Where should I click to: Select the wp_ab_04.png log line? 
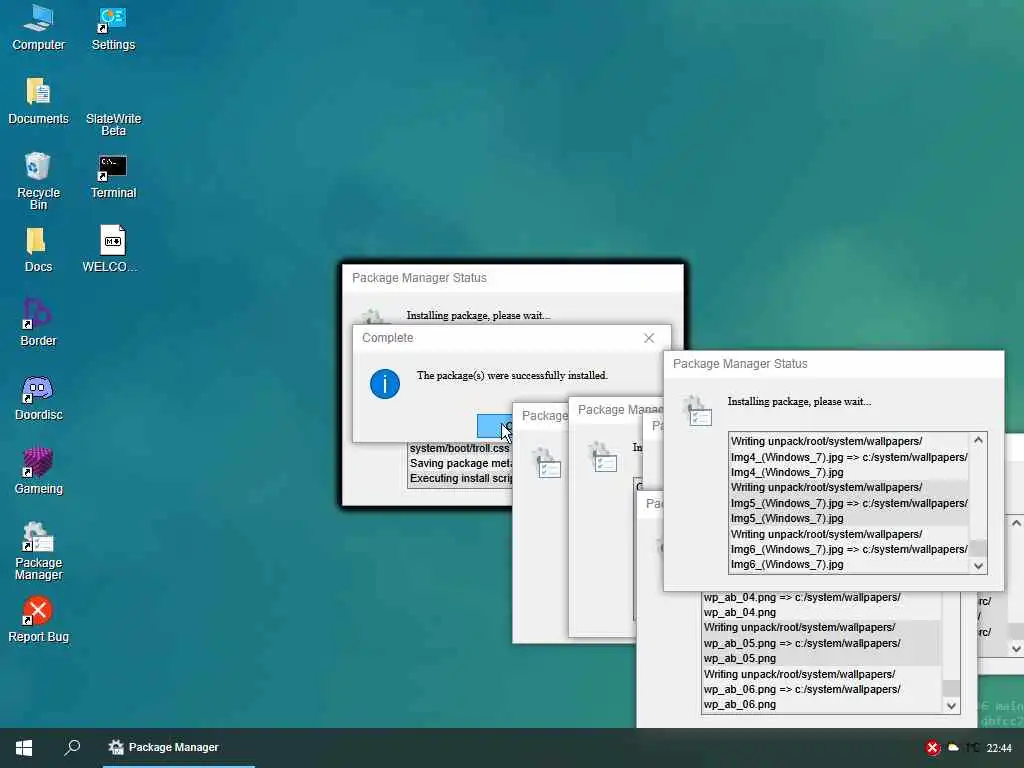click(x=822, y=604)
